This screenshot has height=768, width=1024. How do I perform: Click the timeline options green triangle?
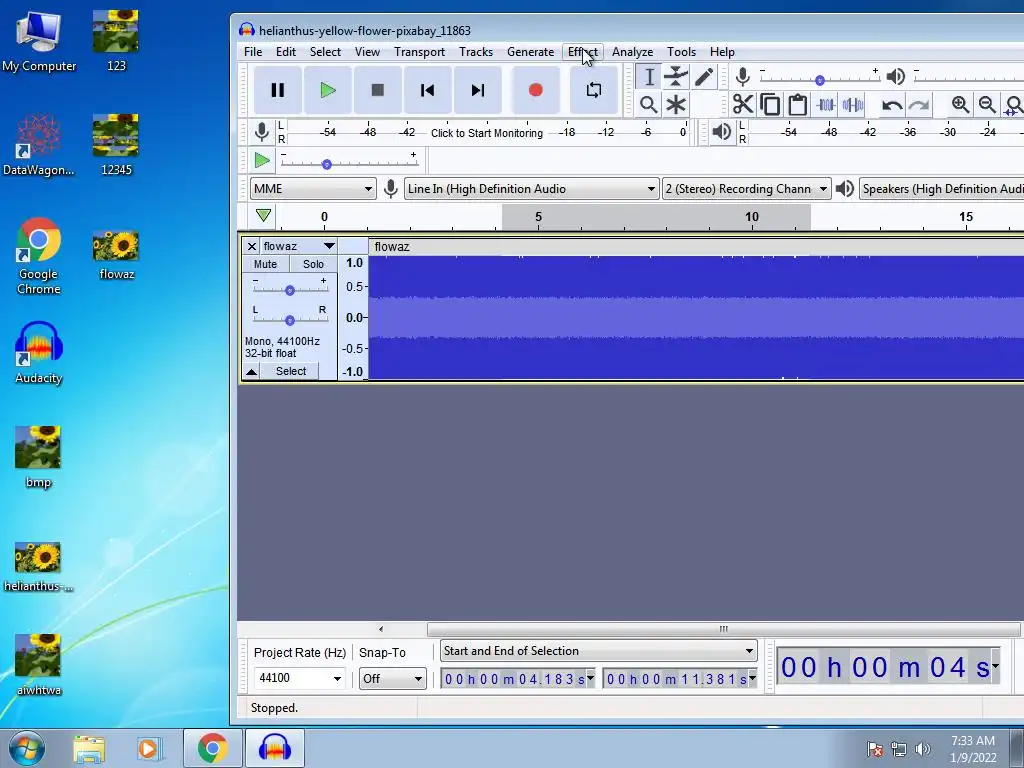point(263,216)
